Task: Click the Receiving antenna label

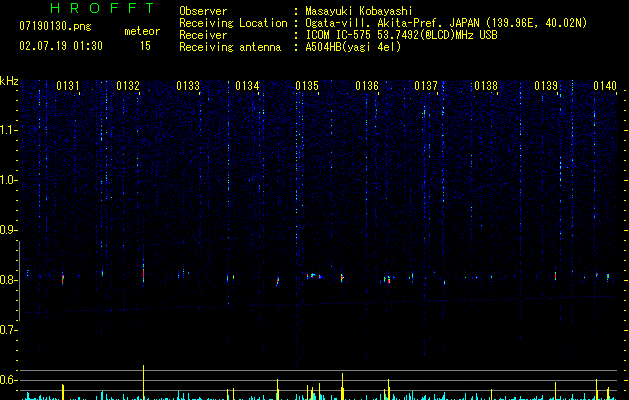Action: click(230, 47)
